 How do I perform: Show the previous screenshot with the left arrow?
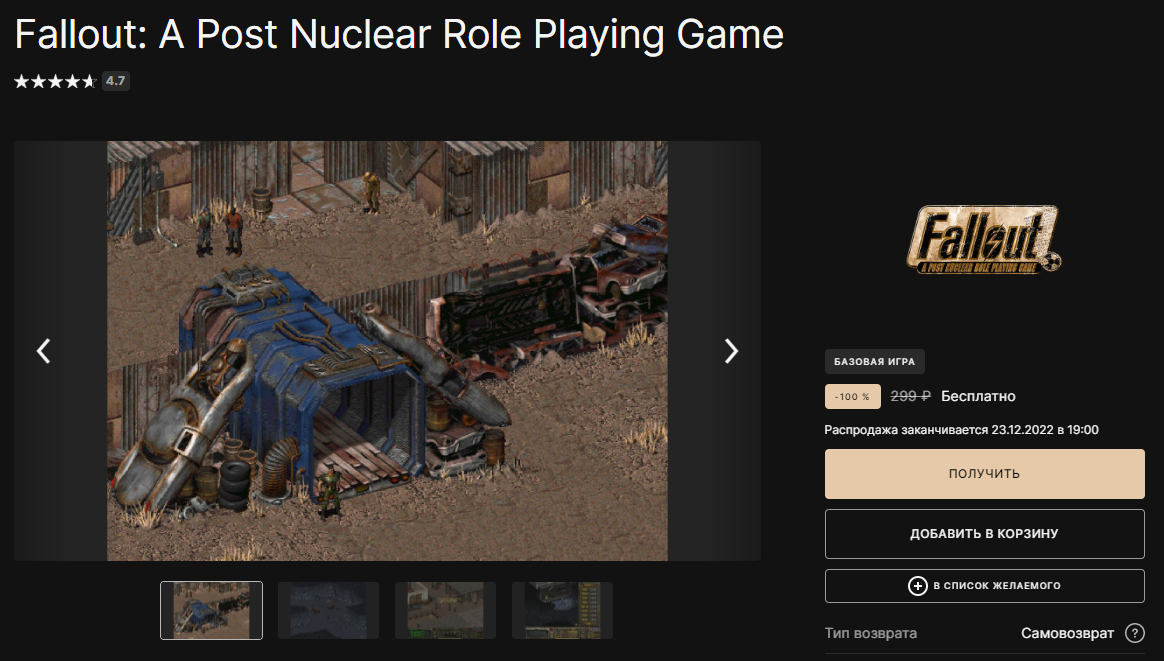(44, 351)
